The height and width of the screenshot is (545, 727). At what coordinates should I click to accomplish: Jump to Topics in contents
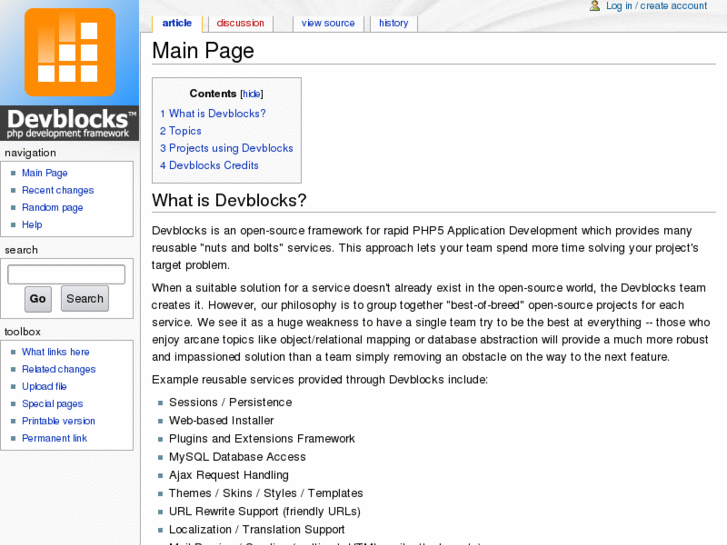click(181, 131)
